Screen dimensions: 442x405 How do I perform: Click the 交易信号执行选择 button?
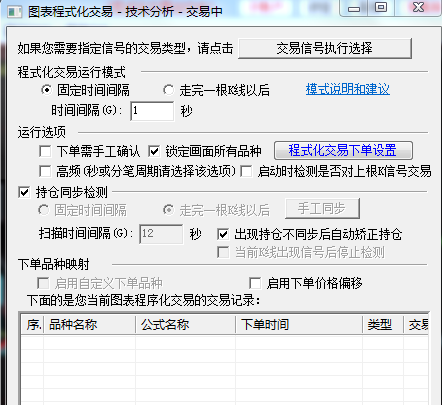point(325,49)
